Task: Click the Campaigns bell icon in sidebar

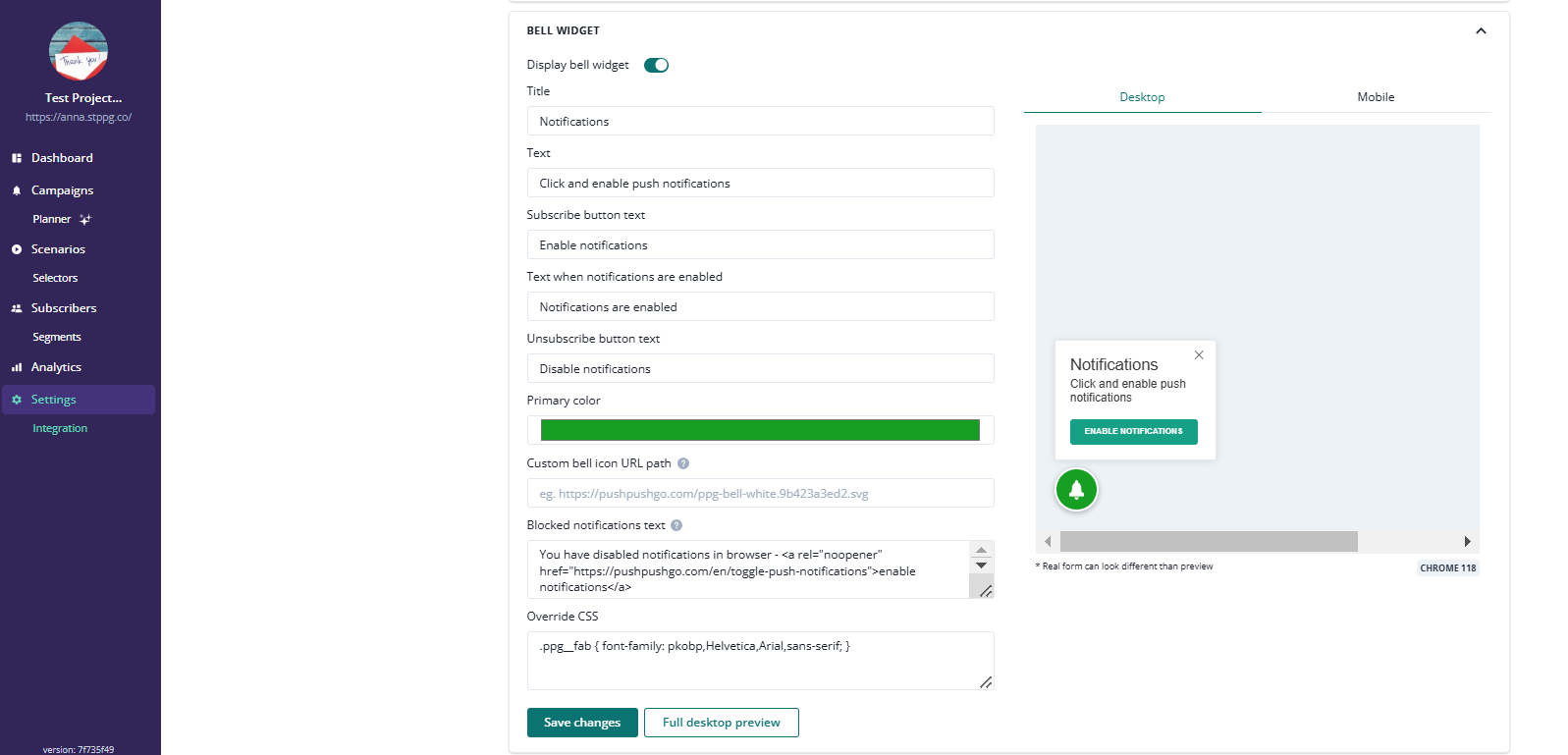Action: click(x=17, y=190)
